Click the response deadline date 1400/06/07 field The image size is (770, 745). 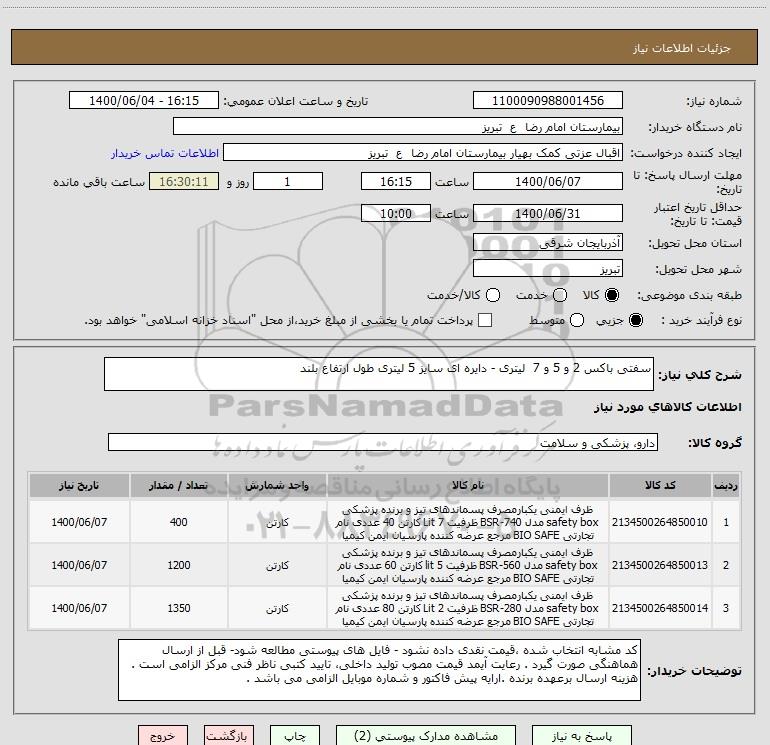548,181
